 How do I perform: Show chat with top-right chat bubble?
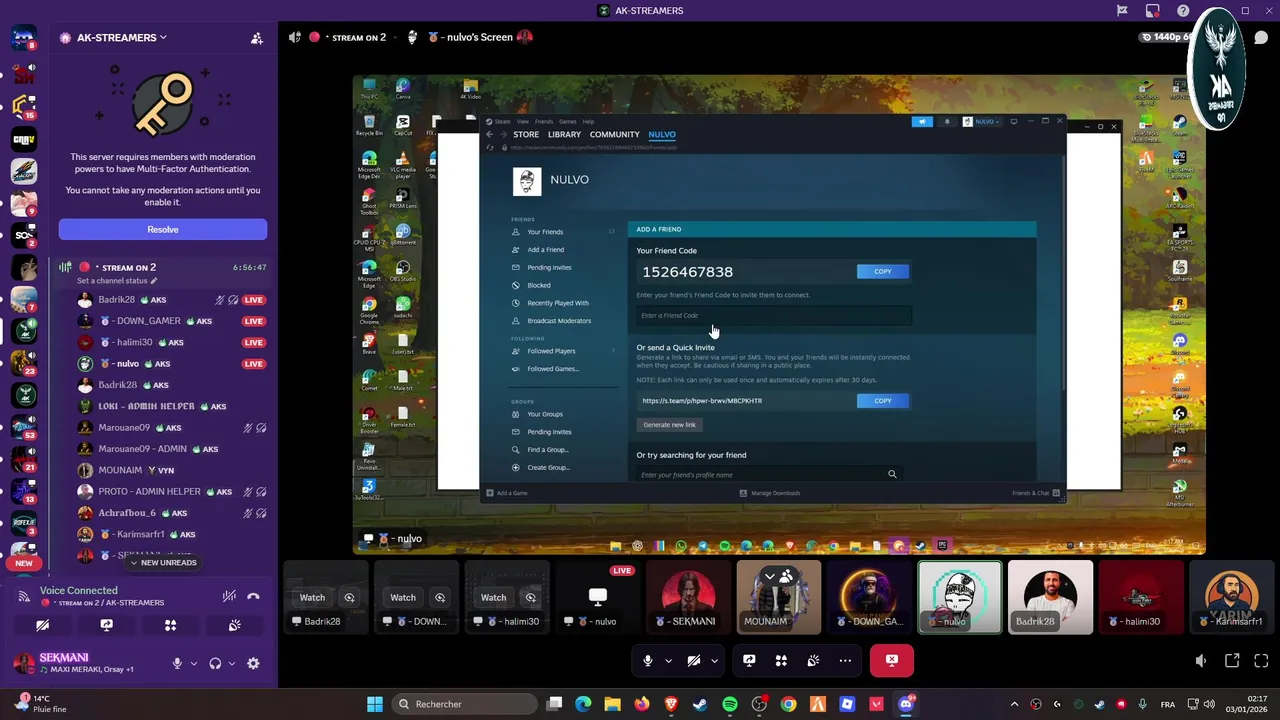point(1261,38)
